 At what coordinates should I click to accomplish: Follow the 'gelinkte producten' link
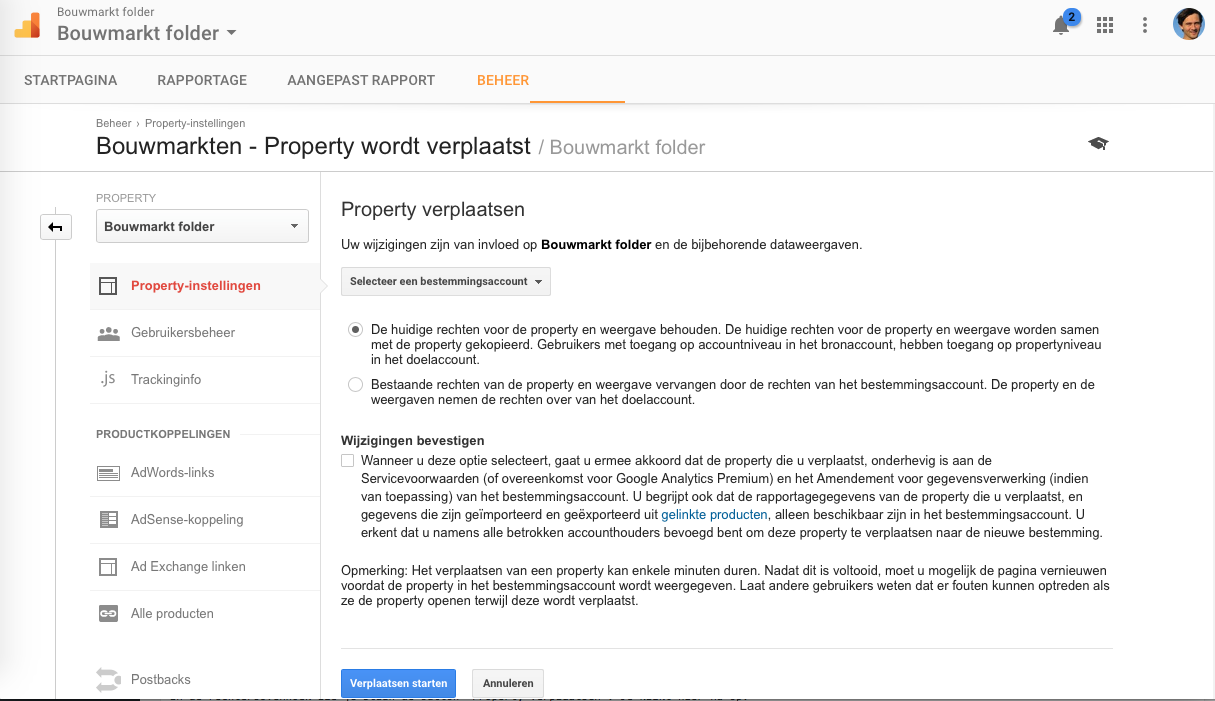(x=714, y=515)
